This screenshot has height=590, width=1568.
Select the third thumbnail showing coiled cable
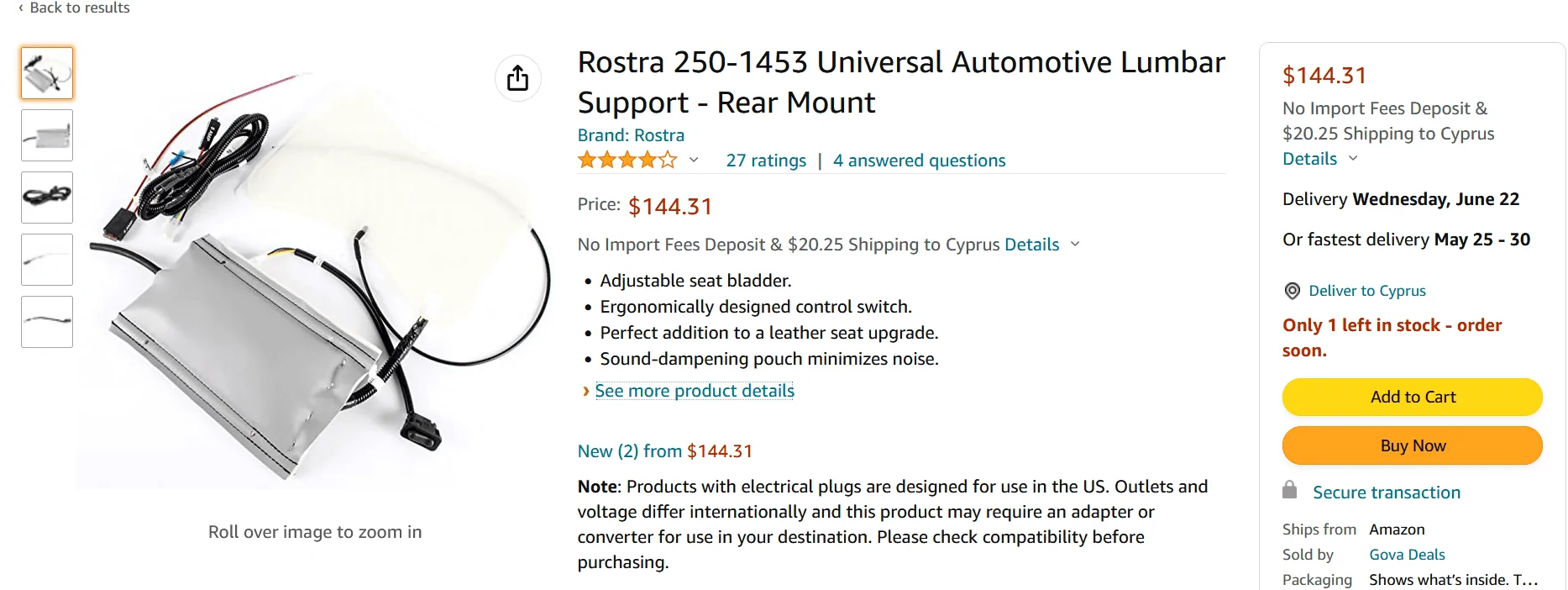point(47,198)
